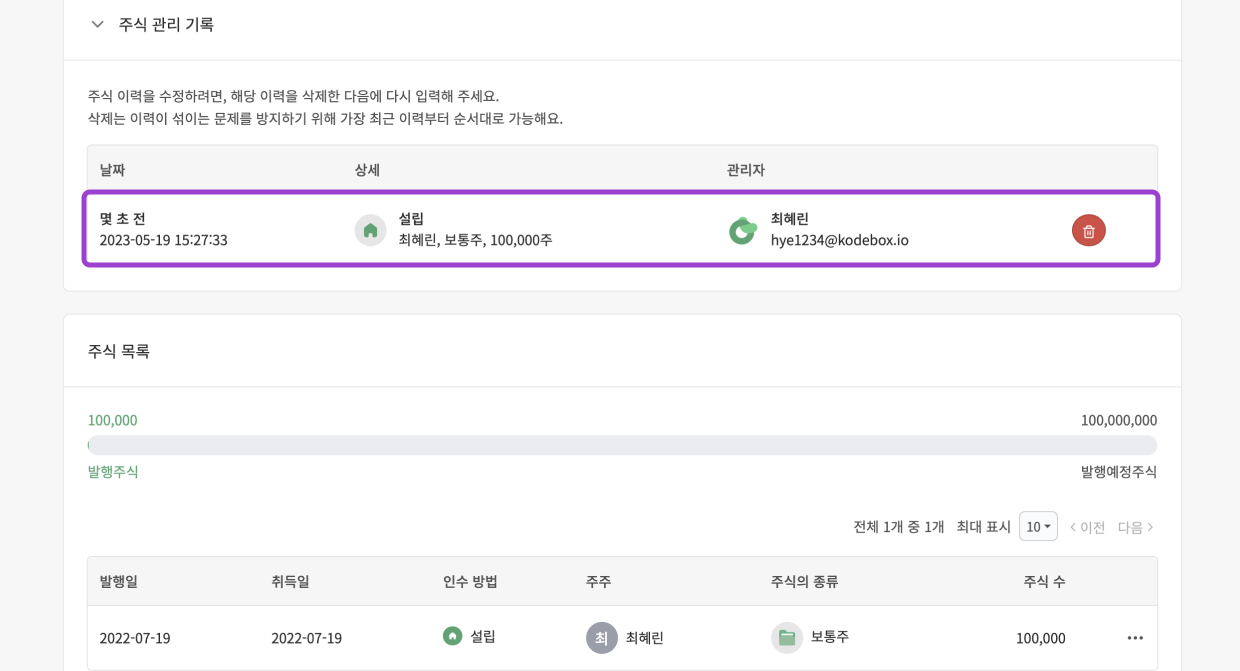1240x671 pixels.
Task: Click the gray 최 shareholder avatar
Action: pos(601,638)
